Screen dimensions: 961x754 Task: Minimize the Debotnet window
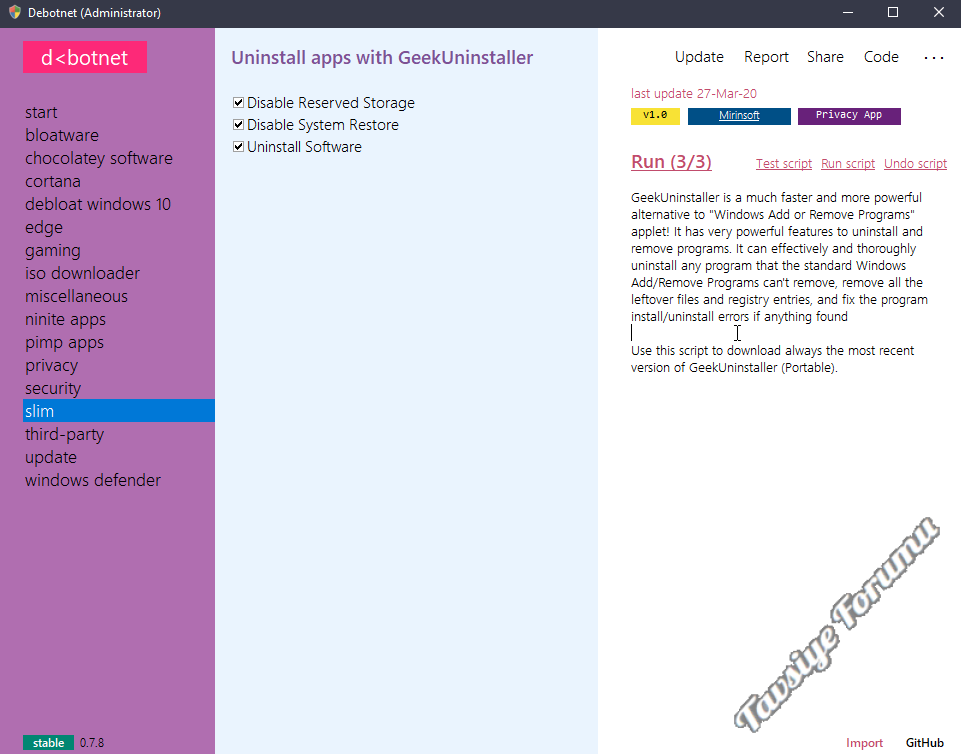(848, 13)
